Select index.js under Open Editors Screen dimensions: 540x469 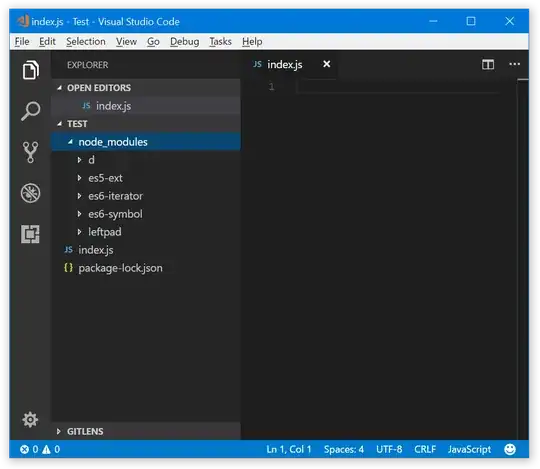click(x=146, y=106)
